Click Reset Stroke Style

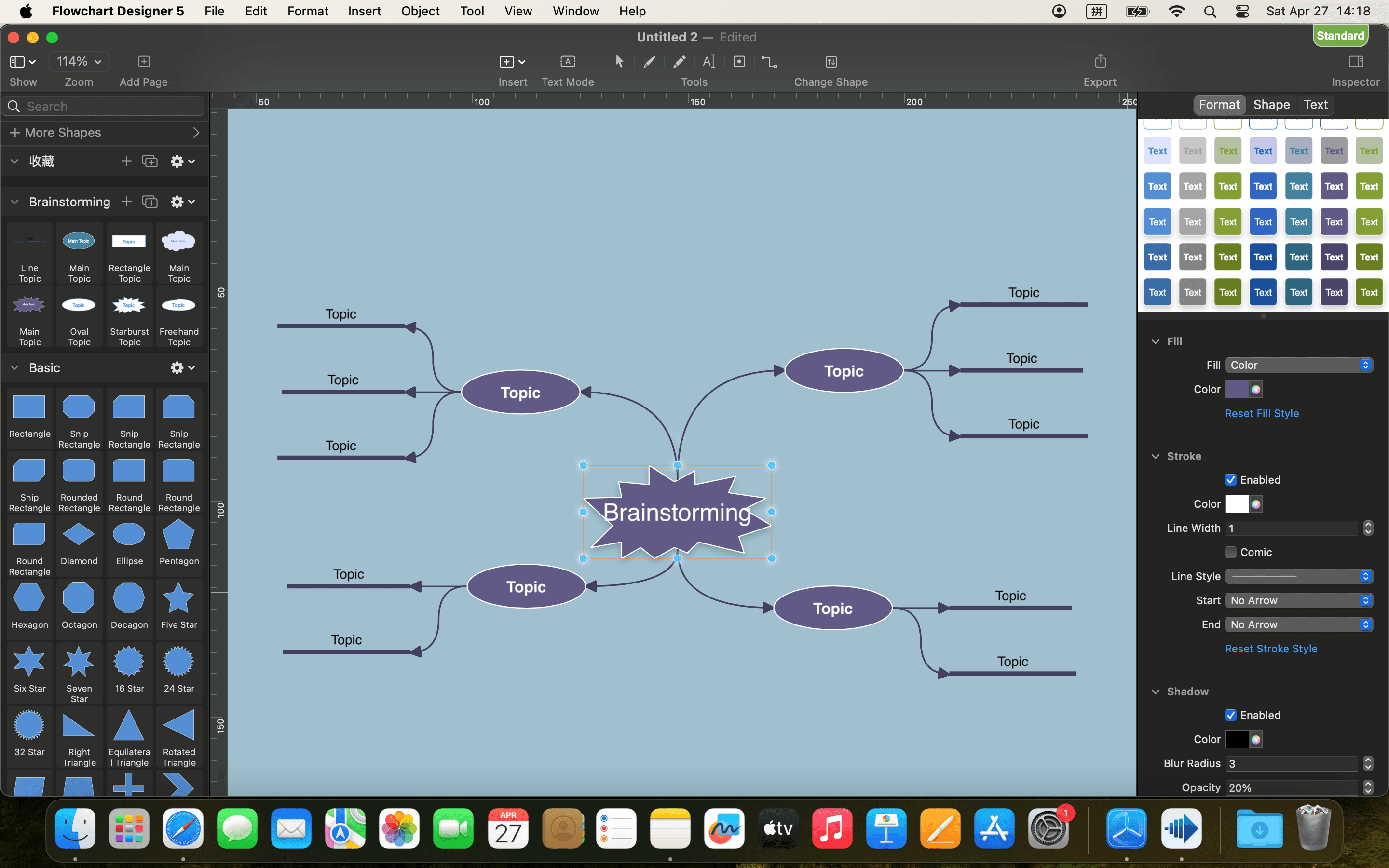(1271, 648)
